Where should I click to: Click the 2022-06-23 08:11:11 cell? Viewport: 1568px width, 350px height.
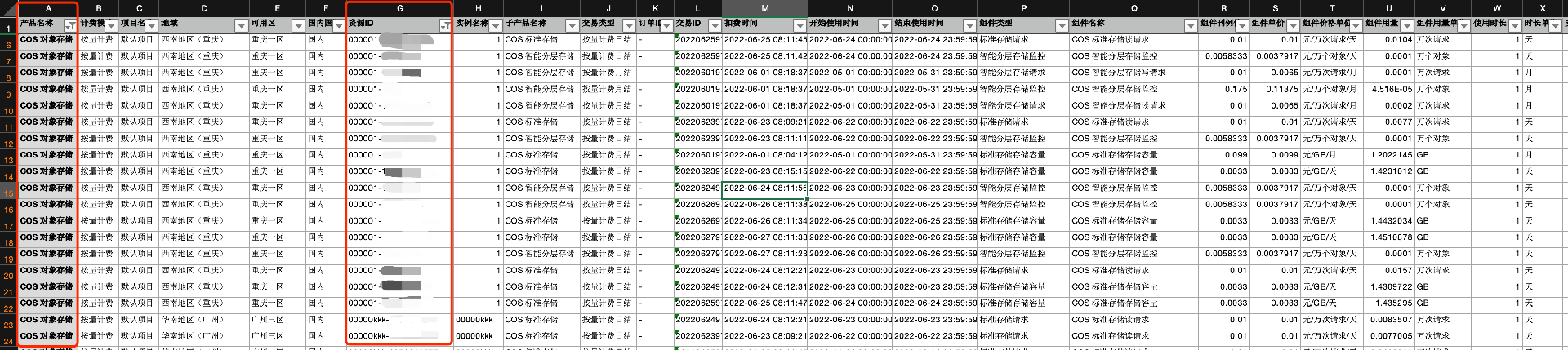[x=764, y=139]
